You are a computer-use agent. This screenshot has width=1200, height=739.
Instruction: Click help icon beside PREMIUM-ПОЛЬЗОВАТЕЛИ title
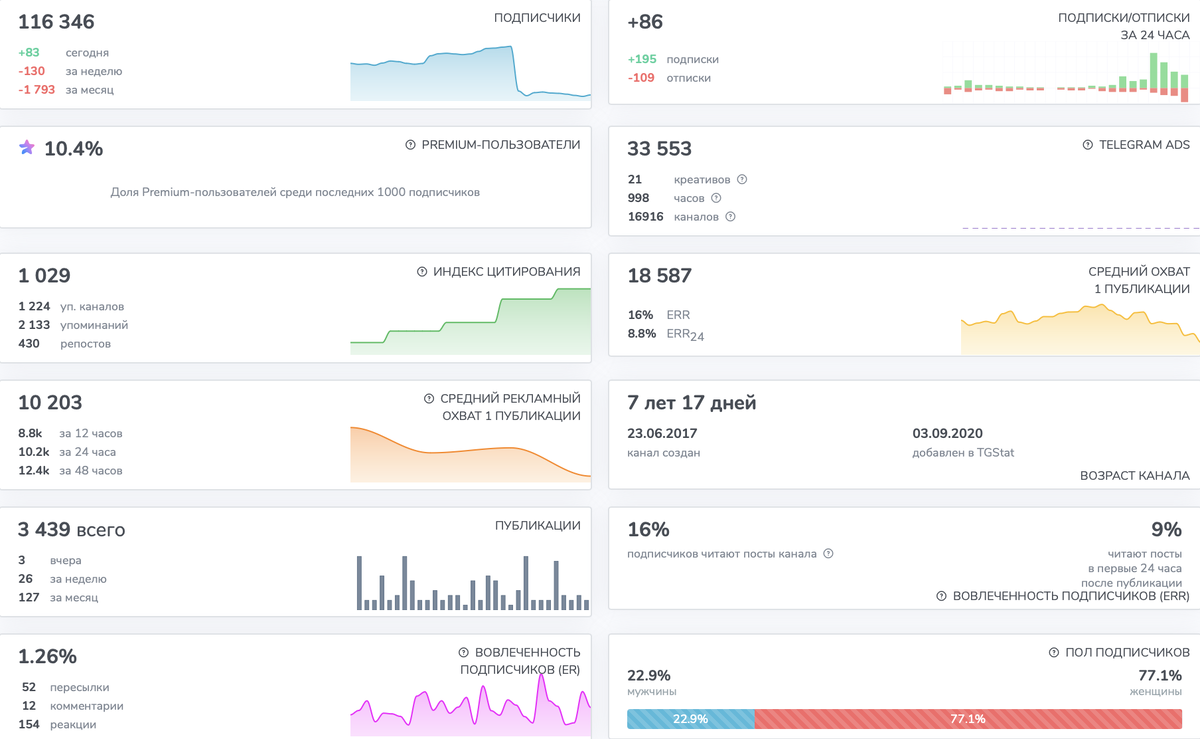click(410, 145)
